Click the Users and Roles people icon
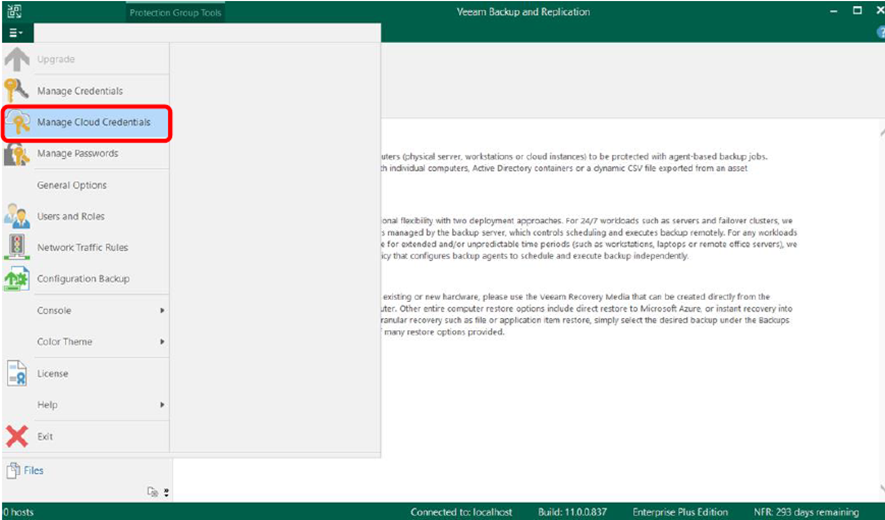 click(17, 216)
